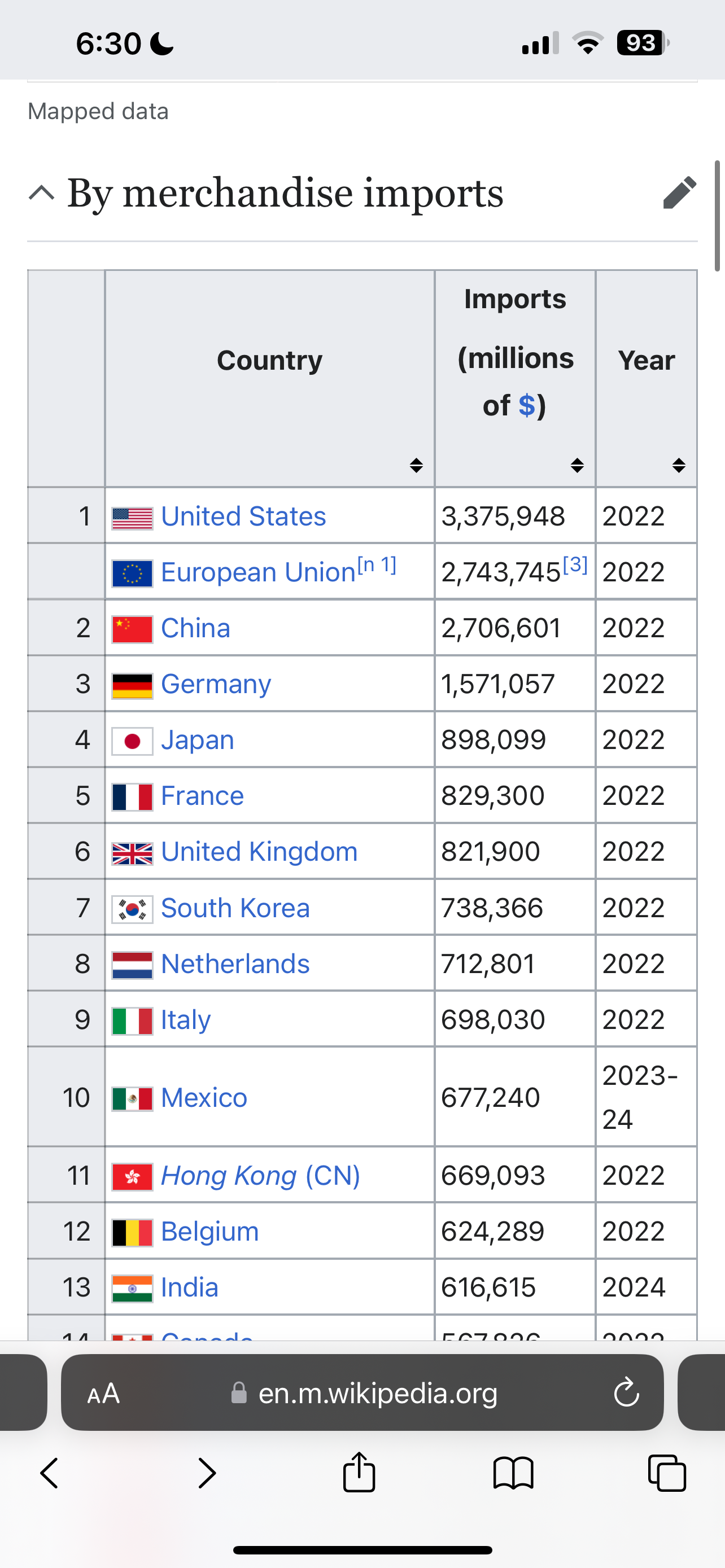The image size is (725, 1568).
Task: Open the share sheet icon
Action: click(359, 1472)
